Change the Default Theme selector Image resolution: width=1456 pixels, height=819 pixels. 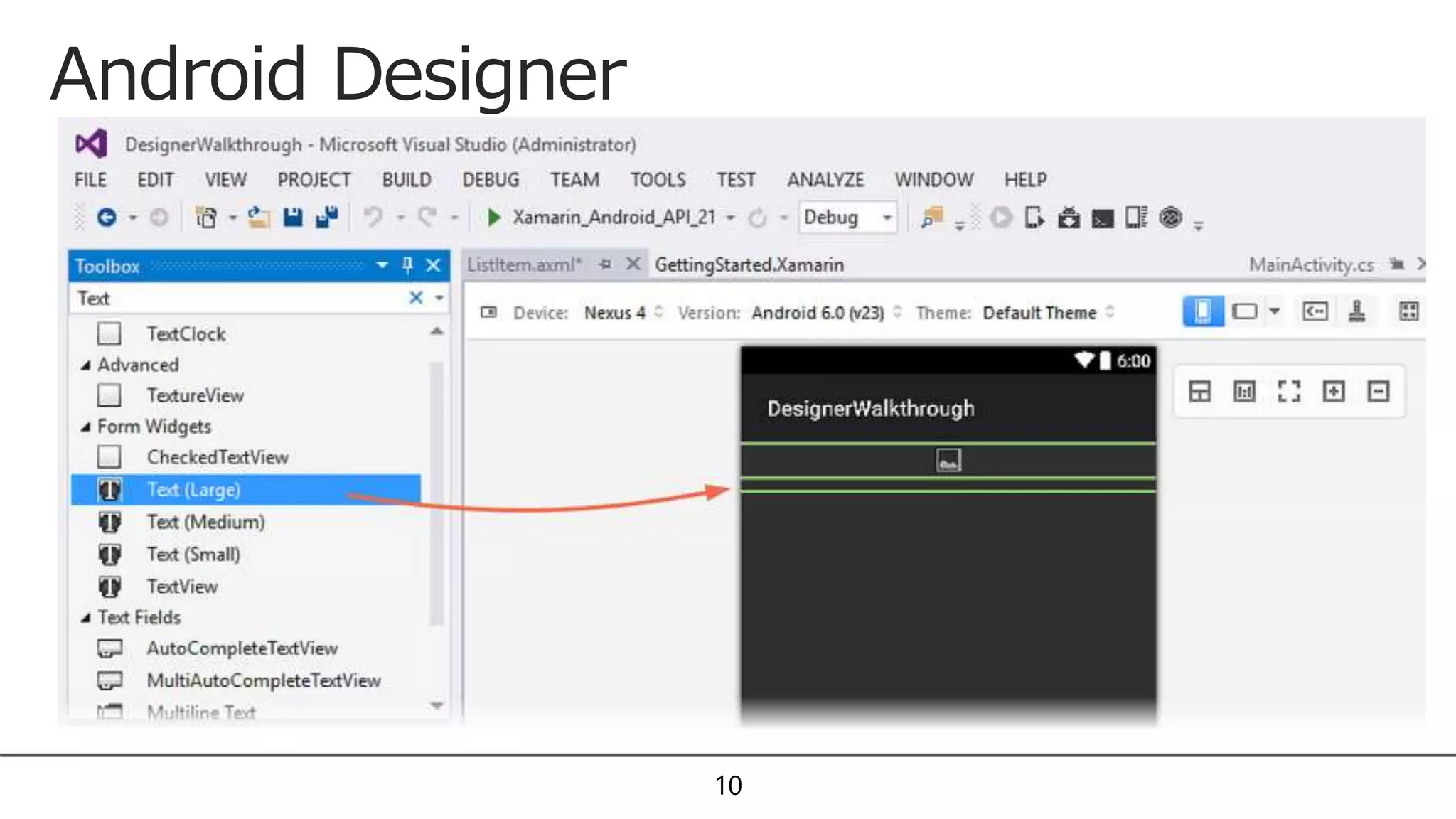pos(1049,313)
